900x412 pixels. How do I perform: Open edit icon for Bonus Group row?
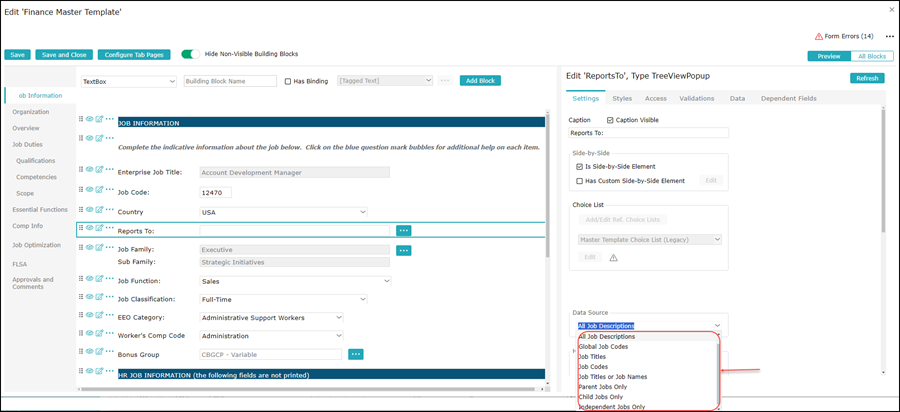tap(99, 352)
